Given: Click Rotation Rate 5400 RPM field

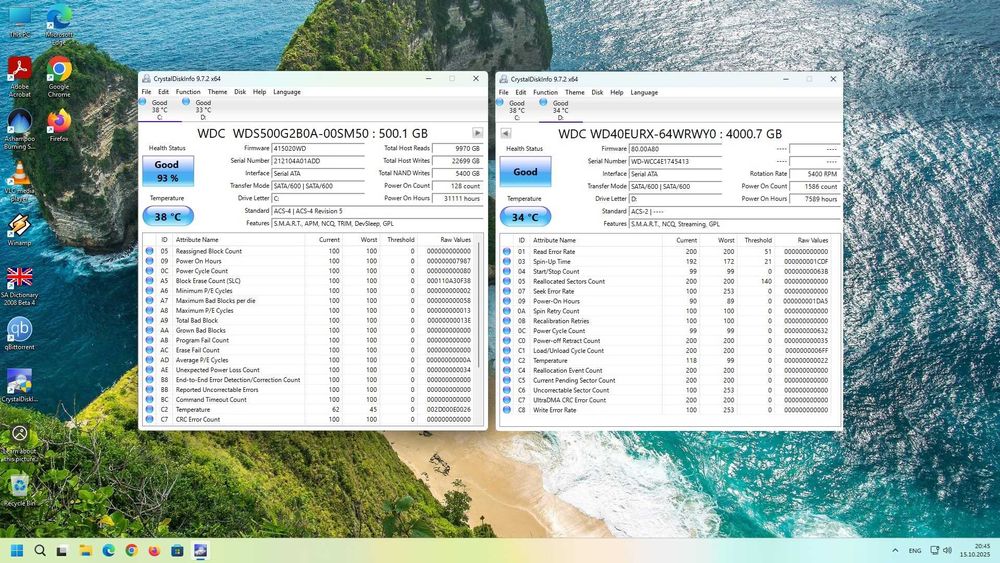Looking at the screenshot, I should coord(814,173).
